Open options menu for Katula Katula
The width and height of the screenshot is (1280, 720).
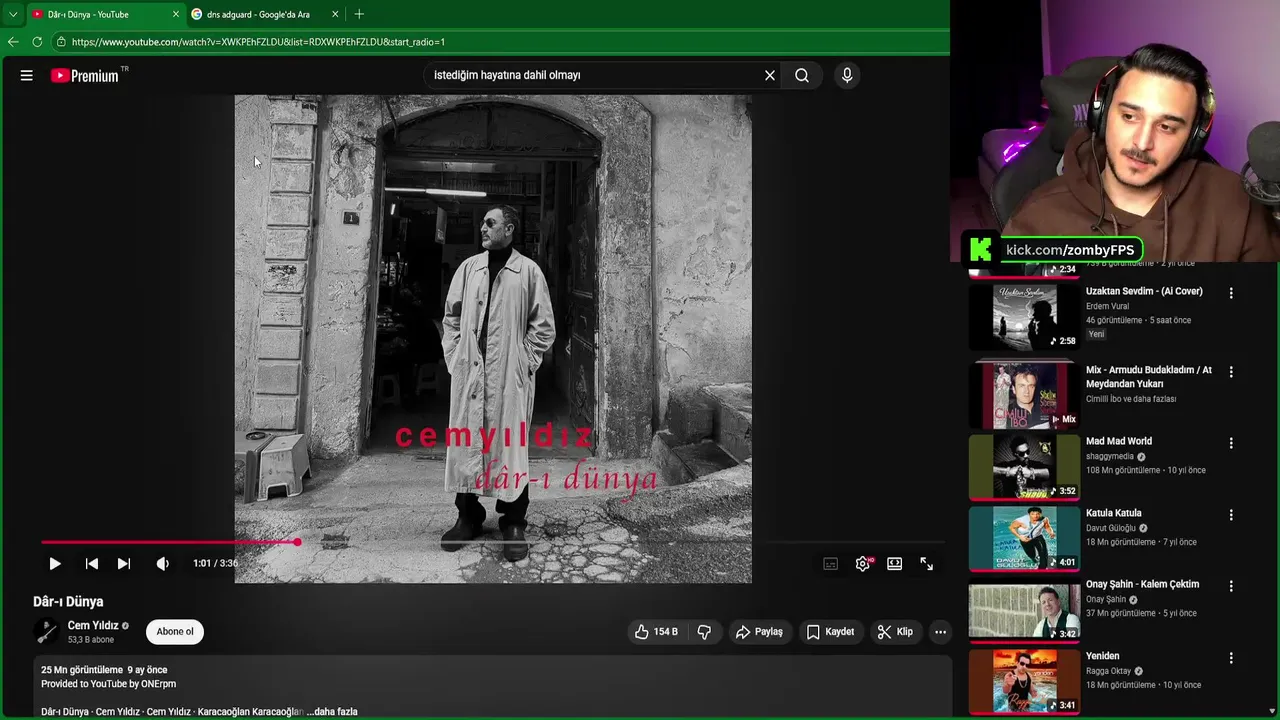coord(1231,515)
